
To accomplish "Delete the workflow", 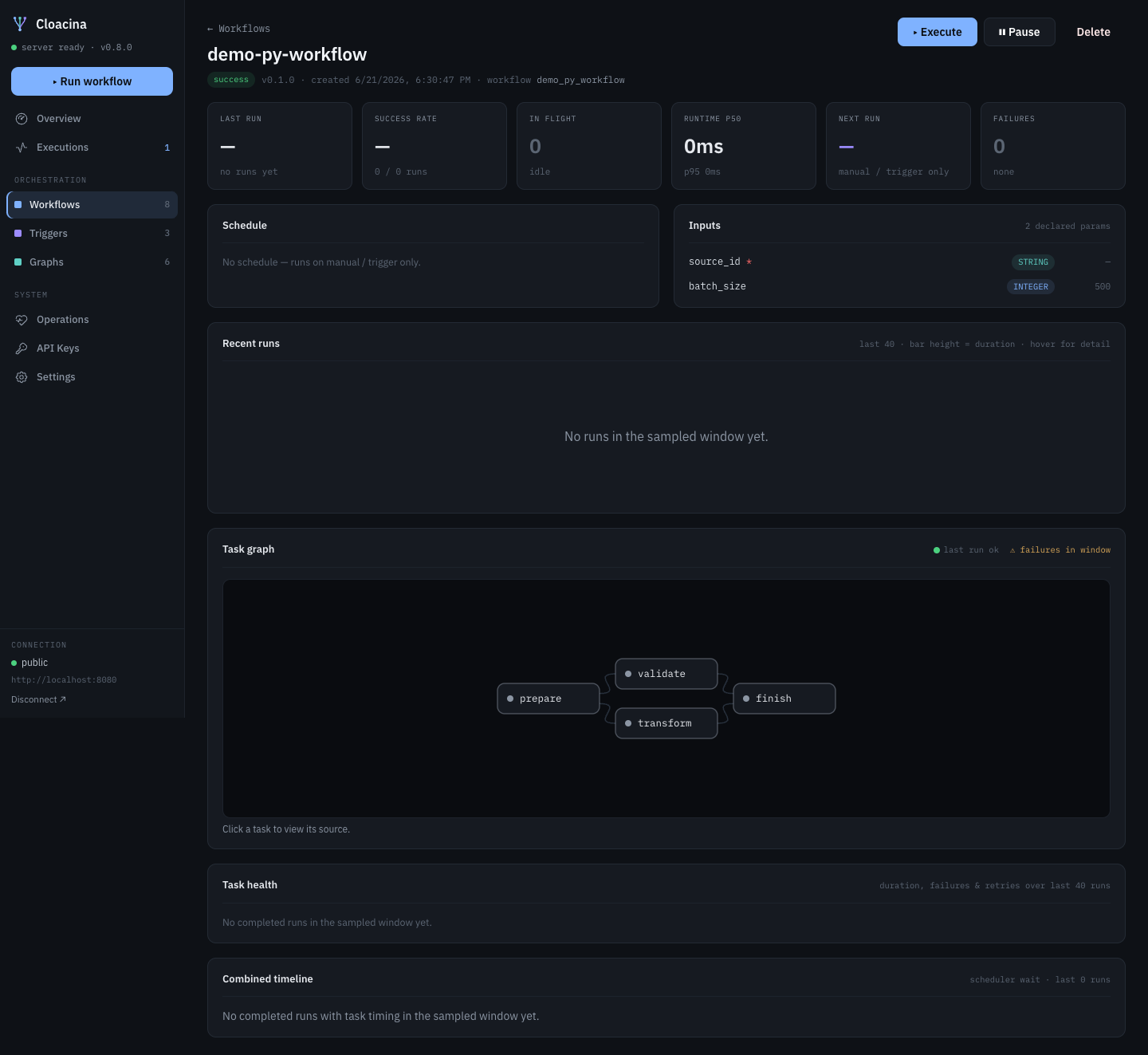I will point(1093,32).
